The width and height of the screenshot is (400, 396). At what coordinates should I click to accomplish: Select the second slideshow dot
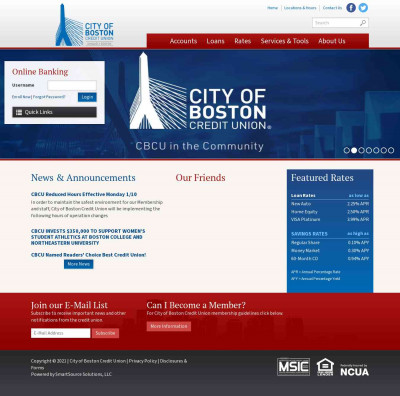354,150
